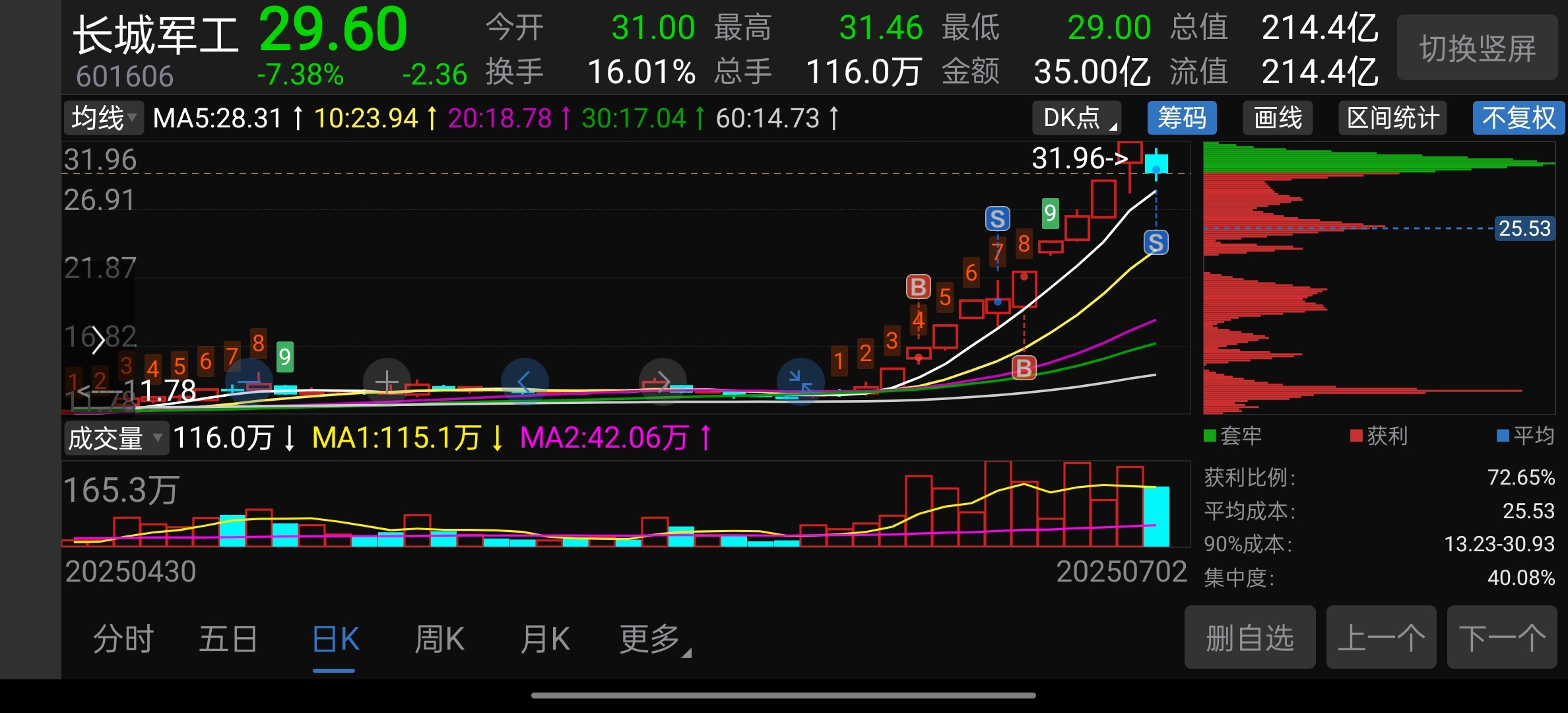1568x713 pixels.
Task: Tap the red B marker on the magenta MA line
Action: coord(1024,368)
